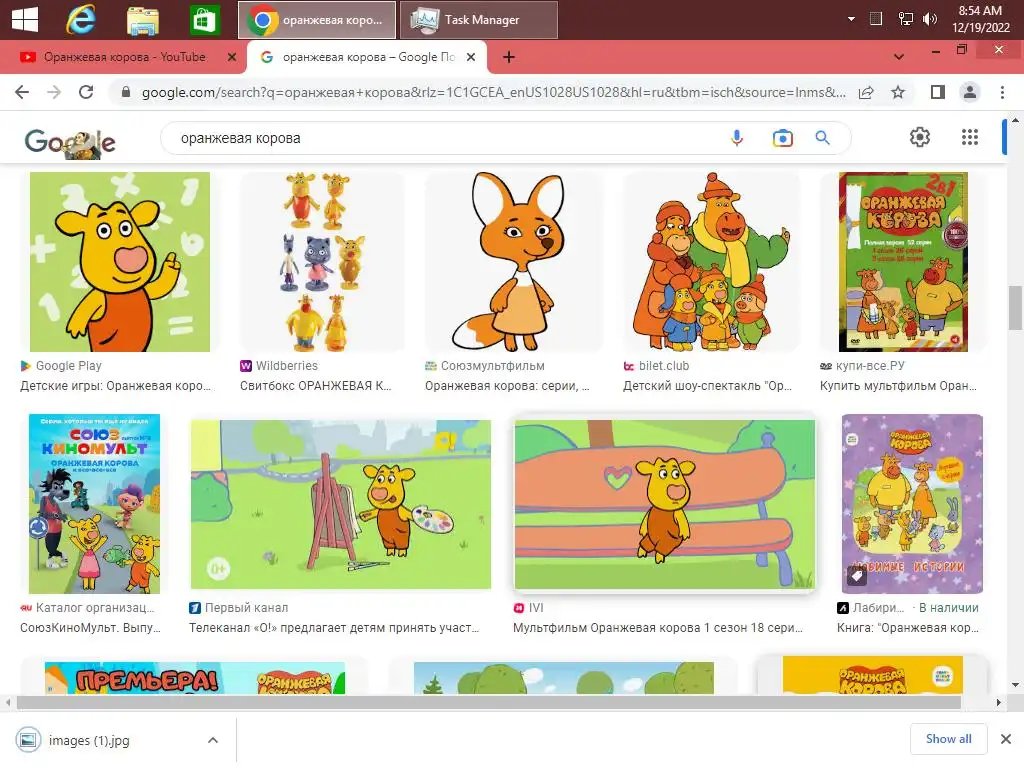This screenshot has height=768, width=1024.
Task: Open the купи-все.РУ DVD cover image
Action: point(903,262)
